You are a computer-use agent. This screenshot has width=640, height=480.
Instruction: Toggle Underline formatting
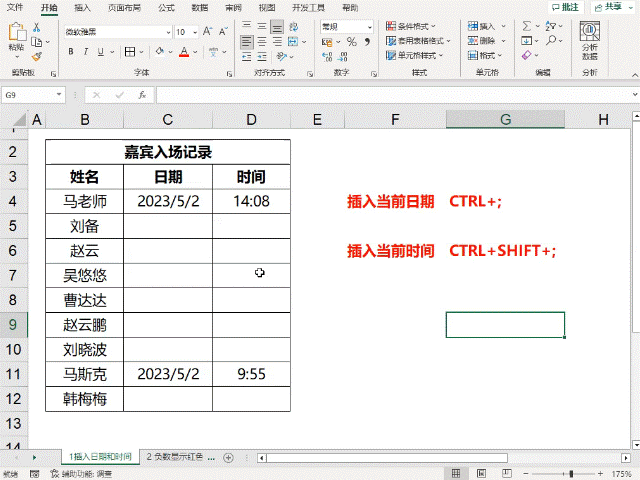[x=100, y=51]
